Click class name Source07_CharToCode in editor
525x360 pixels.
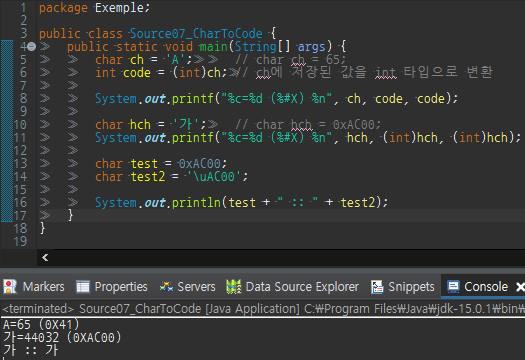196,33
